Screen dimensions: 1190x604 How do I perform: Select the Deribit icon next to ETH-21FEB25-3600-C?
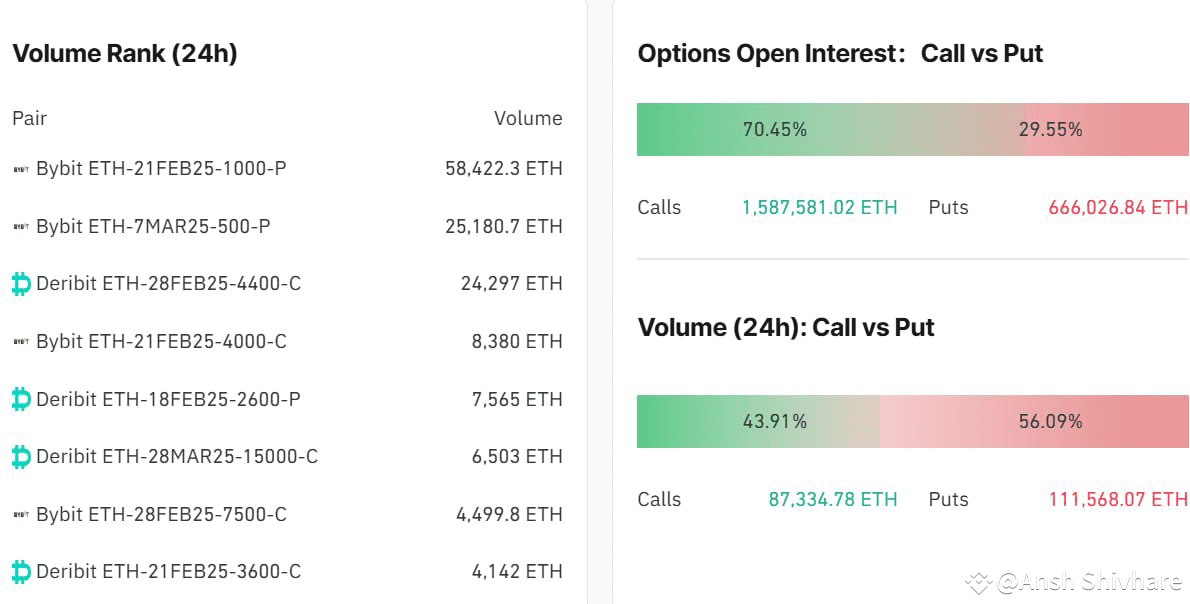click(x=20, y=571)
